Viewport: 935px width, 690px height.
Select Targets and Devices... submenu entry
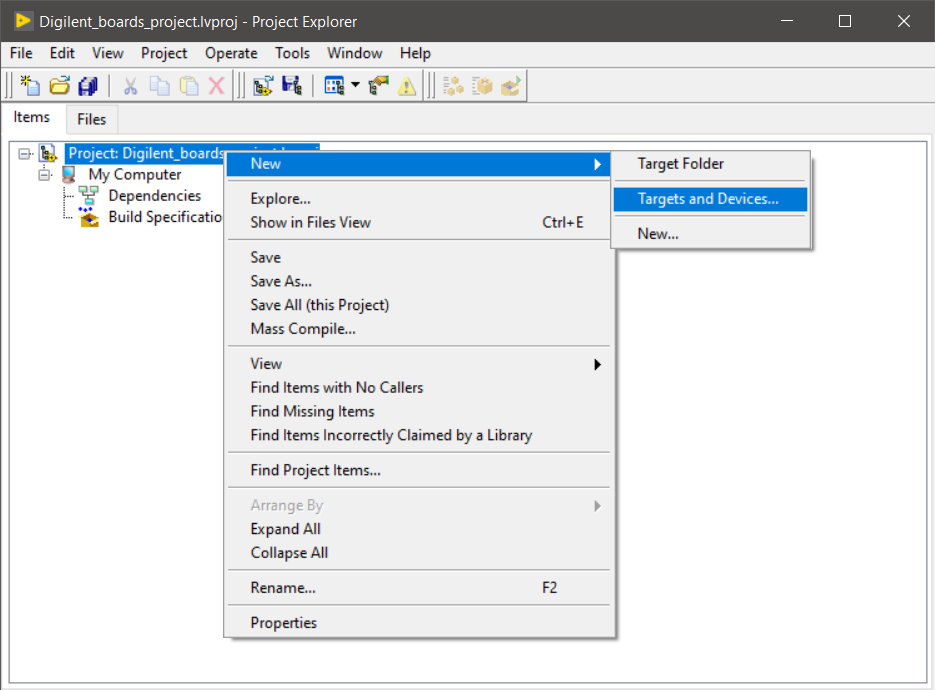click(x=710, y=199)
